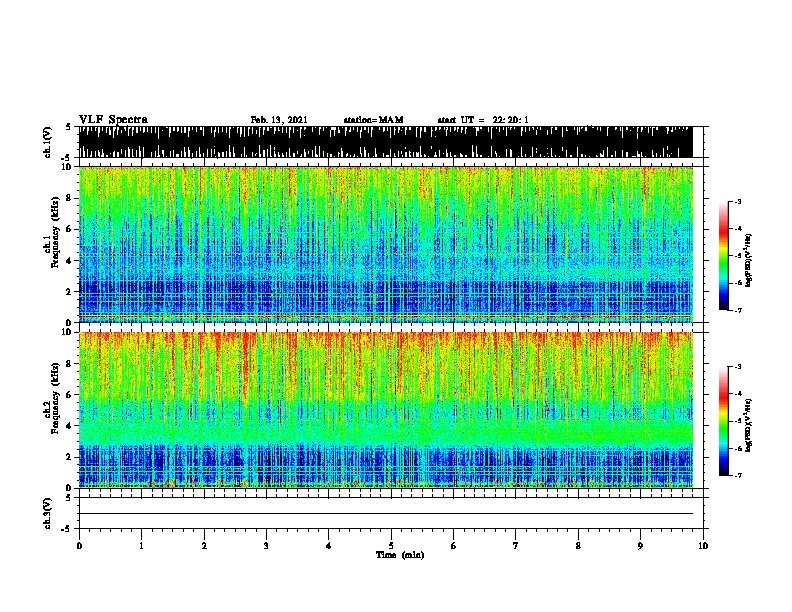The width and height of the screenshot is (792, 612).
Task: Click the "ch.3(V)" axis label
Action: click(x=47, y=513)
